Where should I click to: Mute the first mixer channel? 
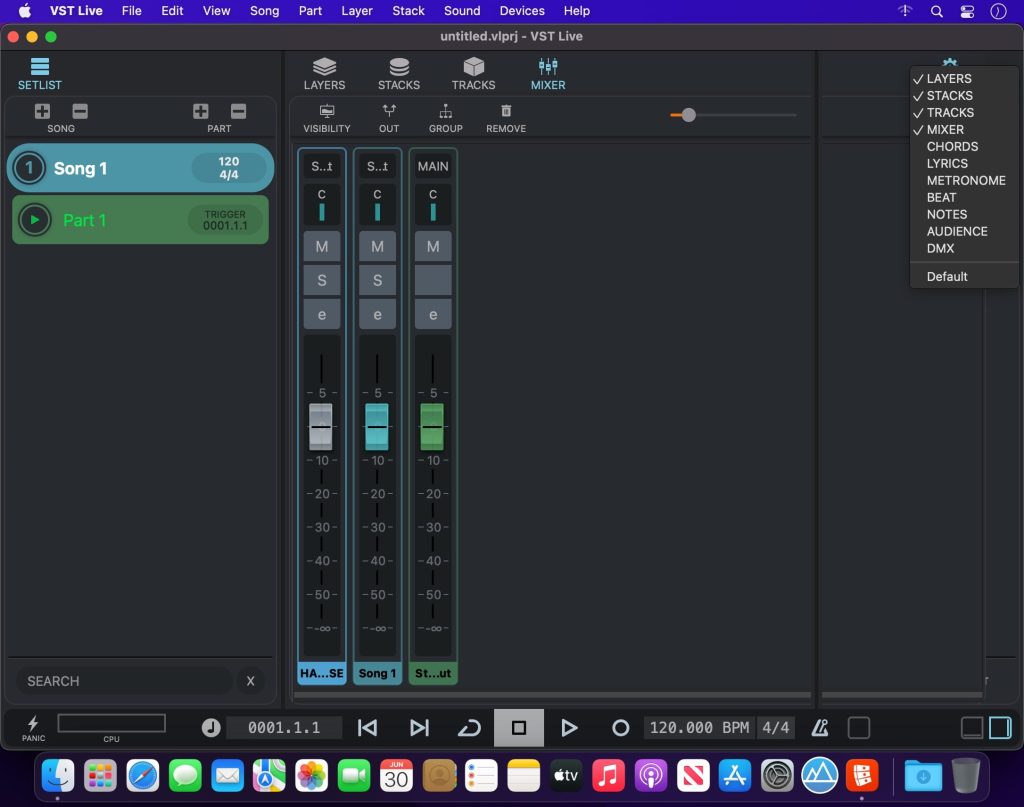(x=321, y=246)
